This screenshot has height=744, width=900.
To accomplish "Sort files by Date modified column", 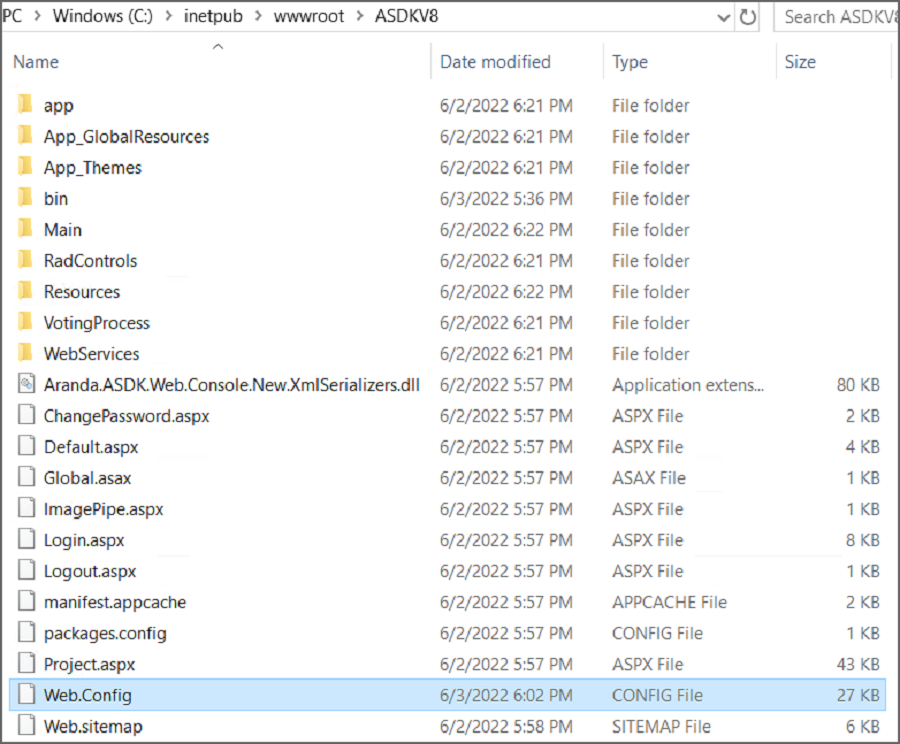I will (x=495, y=61).
